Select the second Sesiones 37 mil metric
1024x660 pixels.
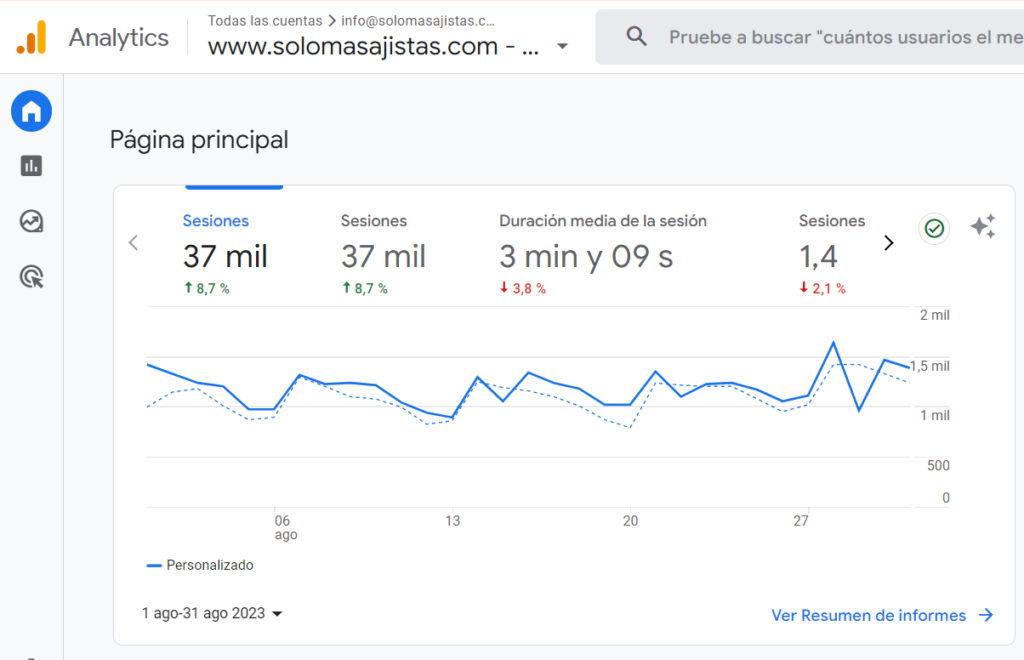pos(383,255)
